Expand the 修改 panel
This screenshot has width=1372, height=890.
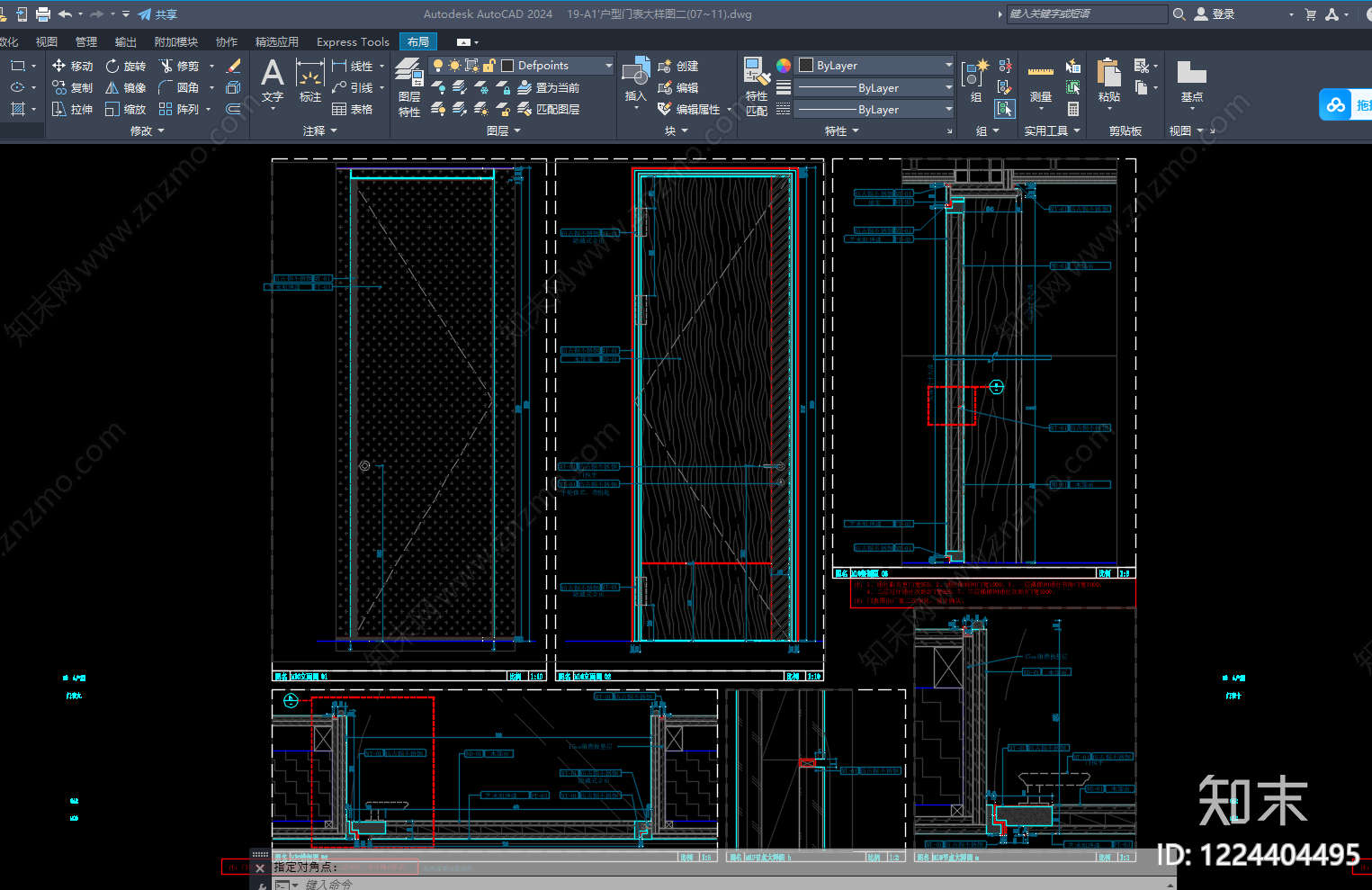(148, 130)
